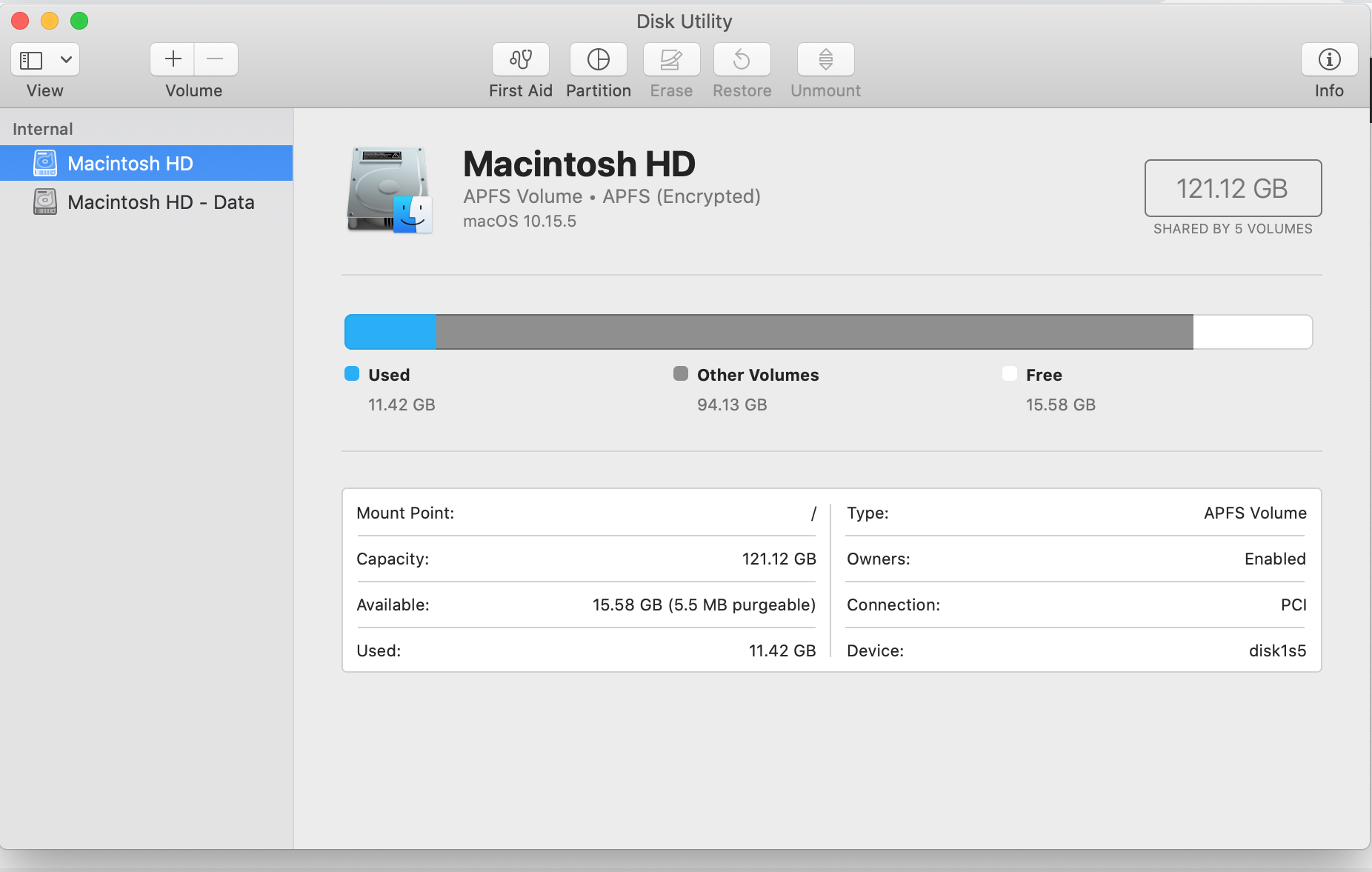Click the Mount Point row
This screenshot has width=1372, height=872.
point(586,513)
